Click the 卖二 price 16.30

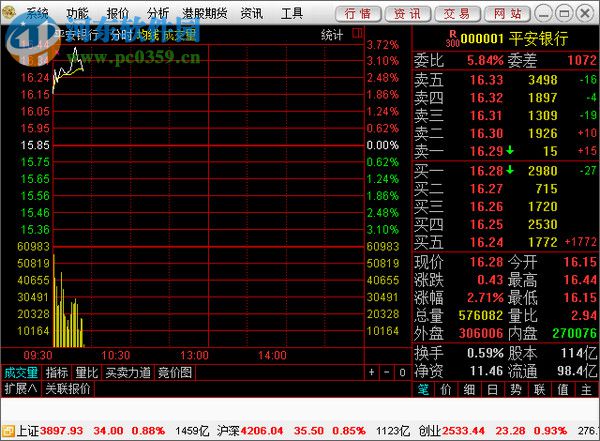(x=486, y=134)
